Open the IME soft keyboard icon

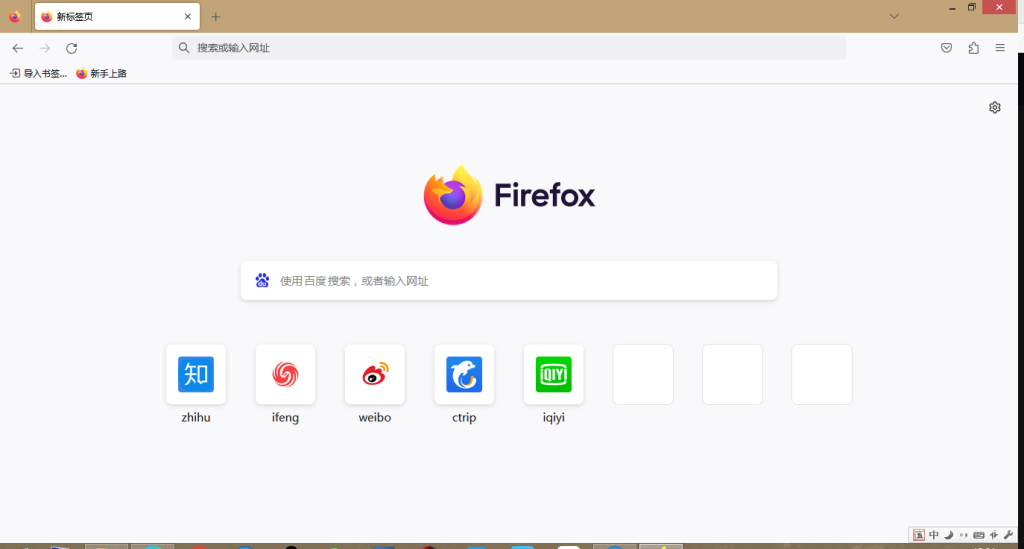978,535
